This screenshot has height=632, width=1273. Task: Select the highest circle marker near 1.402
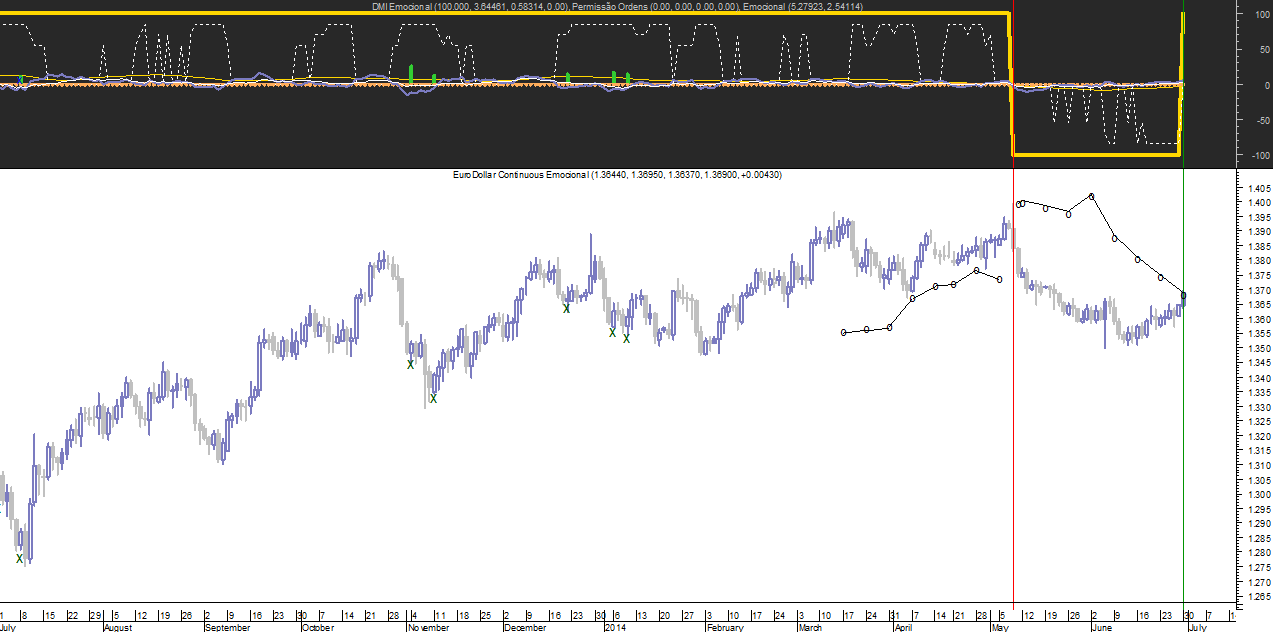click(1091, 196)
